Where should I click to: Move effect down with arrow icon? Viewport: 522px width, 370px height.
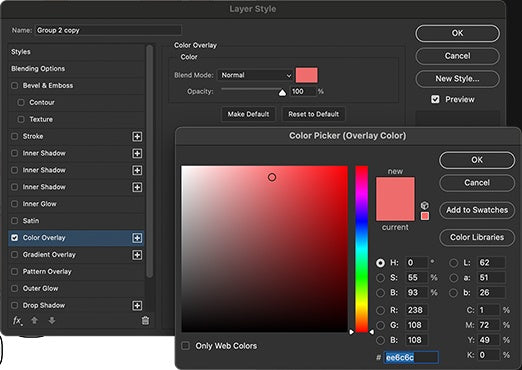[x=52, y=321]
